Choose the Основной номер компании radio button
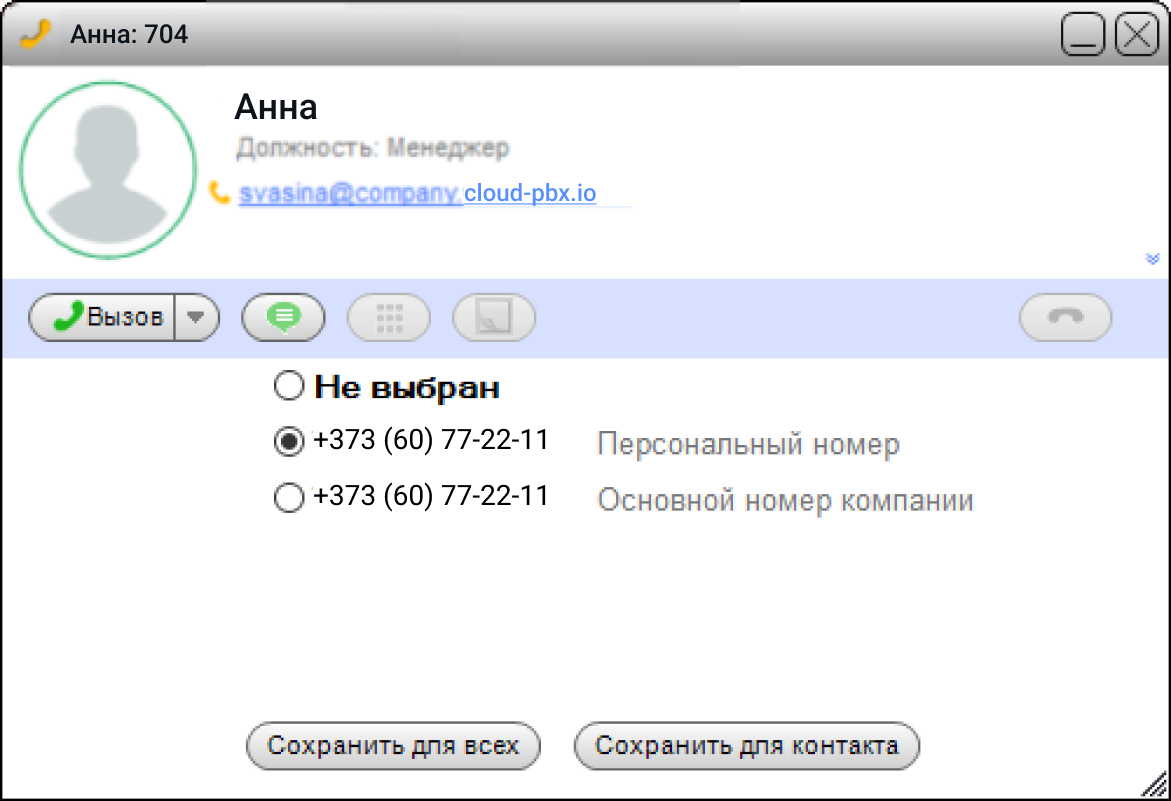 click(289, 497)
